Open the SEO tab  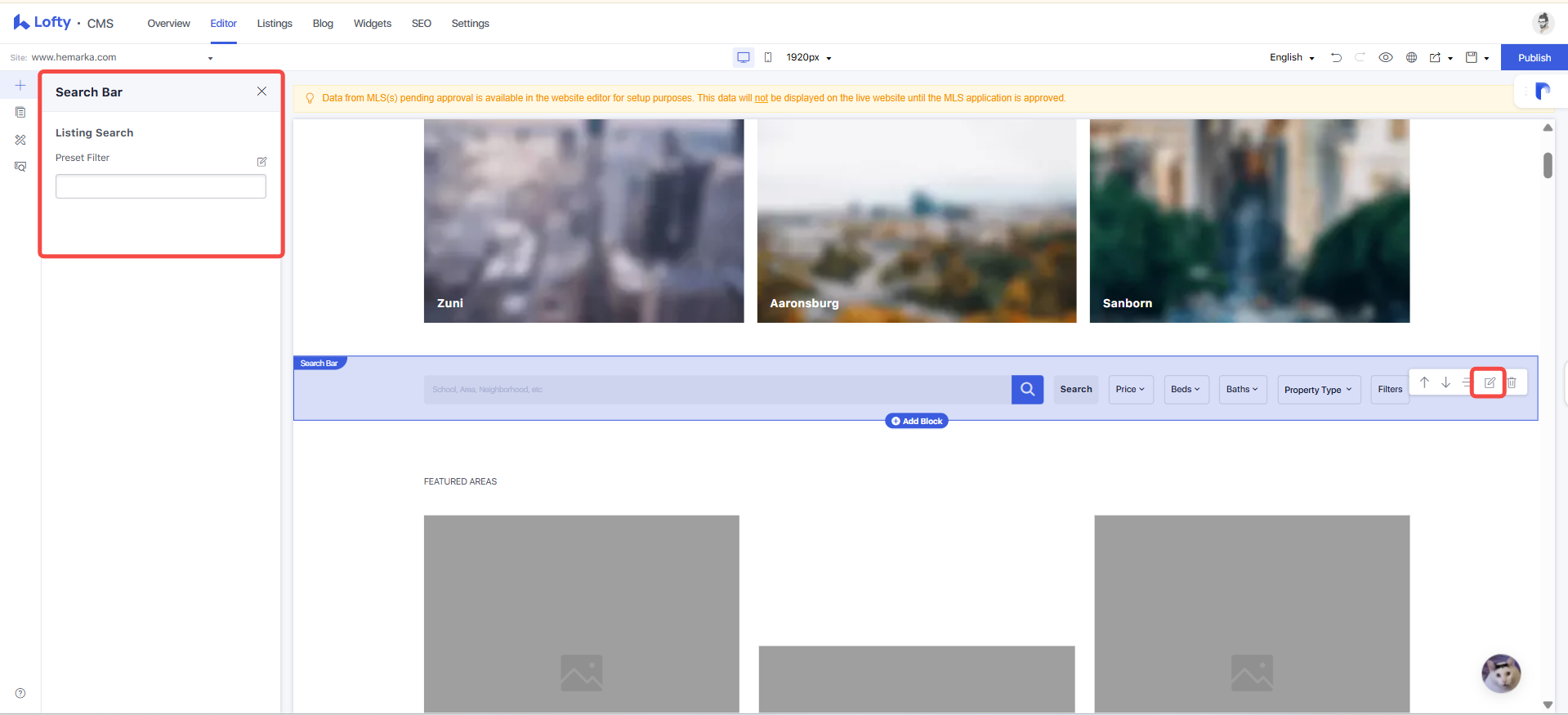(422, 24)
